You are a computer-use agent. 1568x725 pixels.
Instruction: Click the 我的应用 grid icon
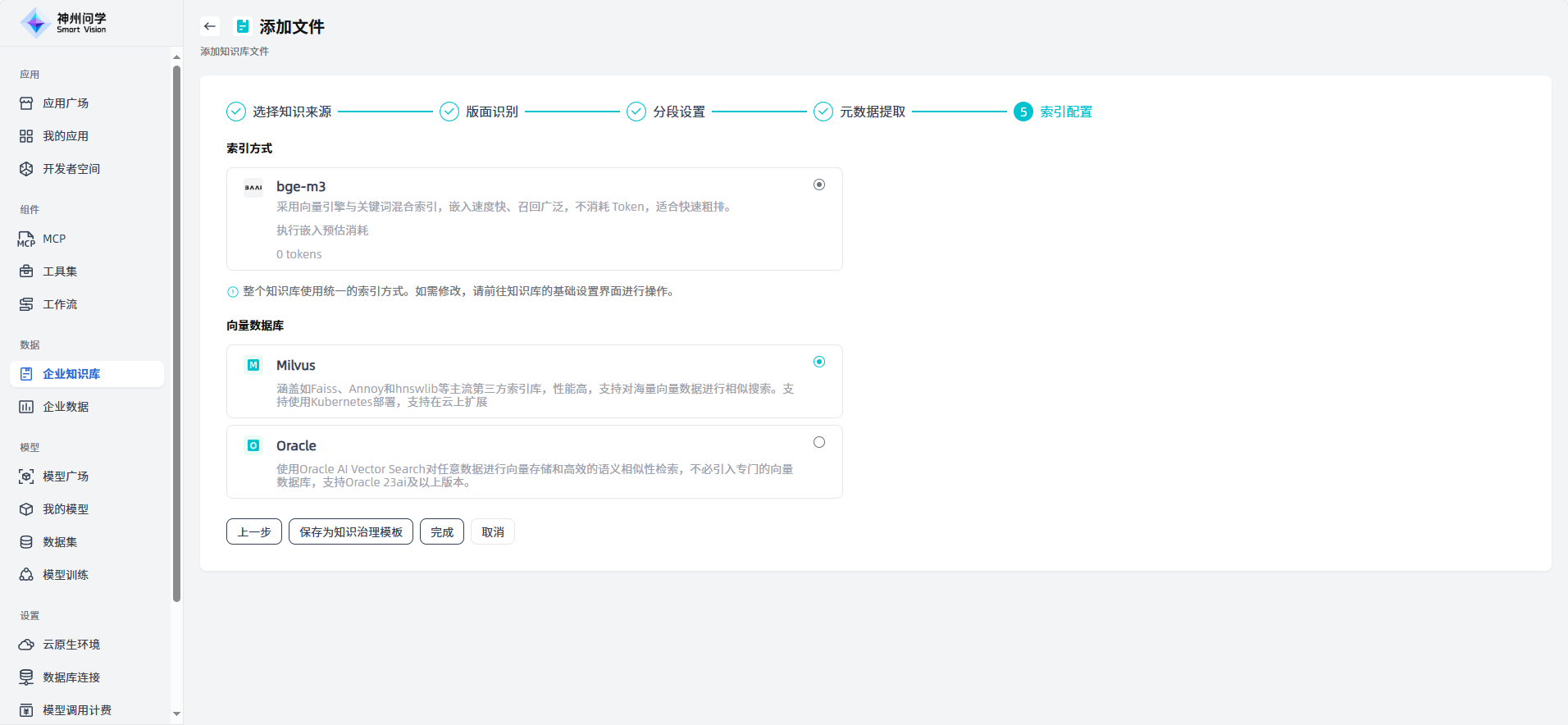[26, 136]
